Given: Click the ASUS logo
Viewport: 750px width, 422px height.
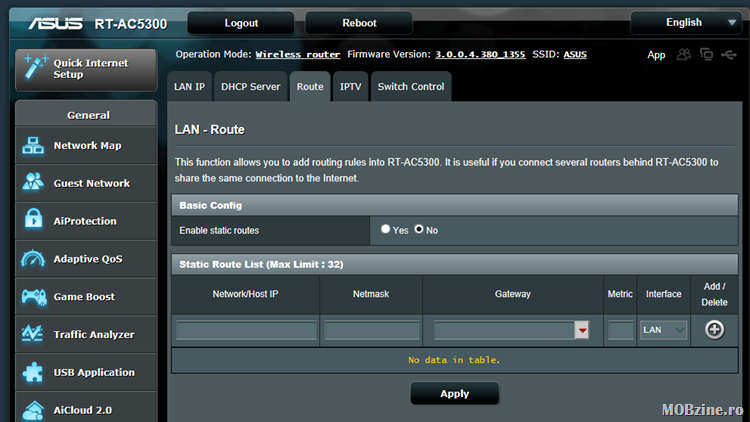Looking at the screenshot, I should pos(55,23).
